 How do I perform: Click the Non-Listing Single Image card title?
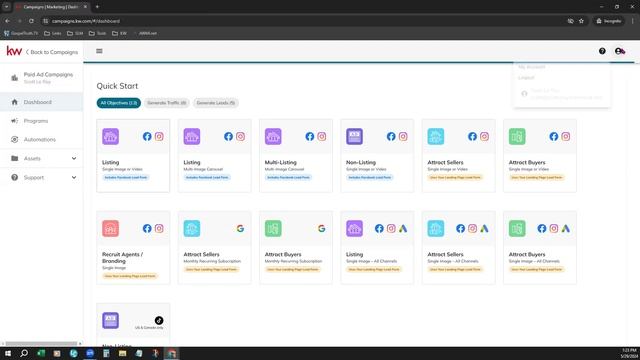[361, 162]
